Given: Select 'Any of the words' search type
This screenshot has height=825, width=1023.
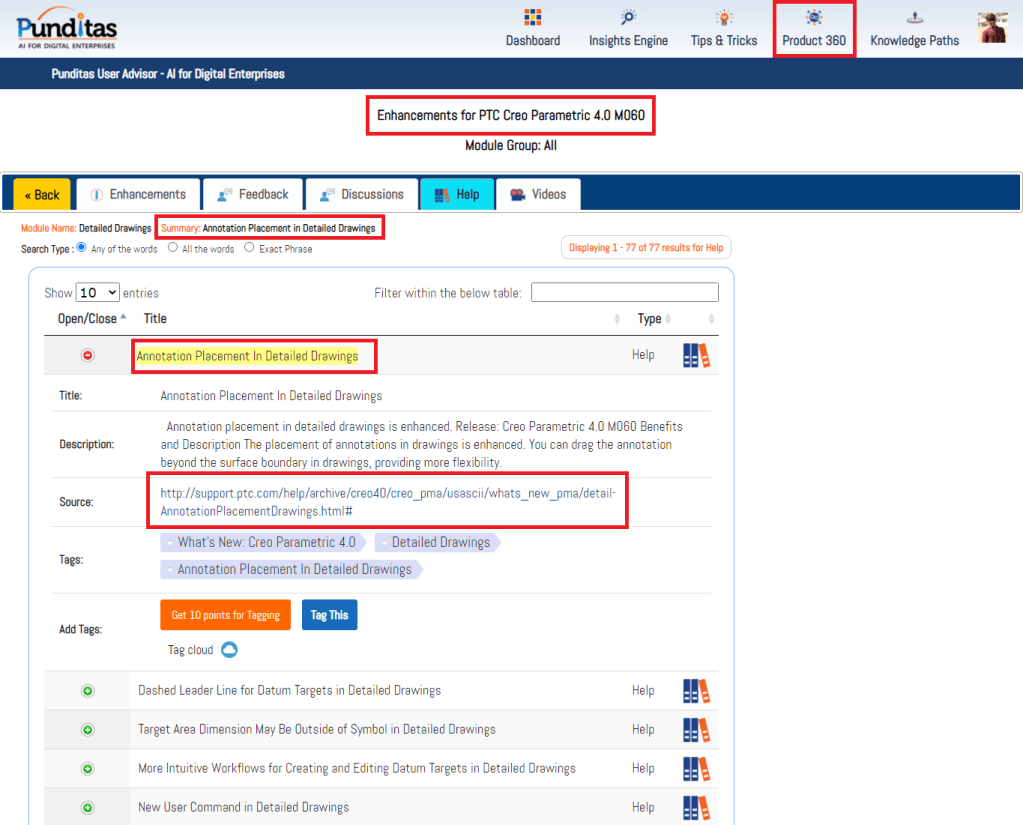Looking at the screenshot, I should (x=82, y=248).
